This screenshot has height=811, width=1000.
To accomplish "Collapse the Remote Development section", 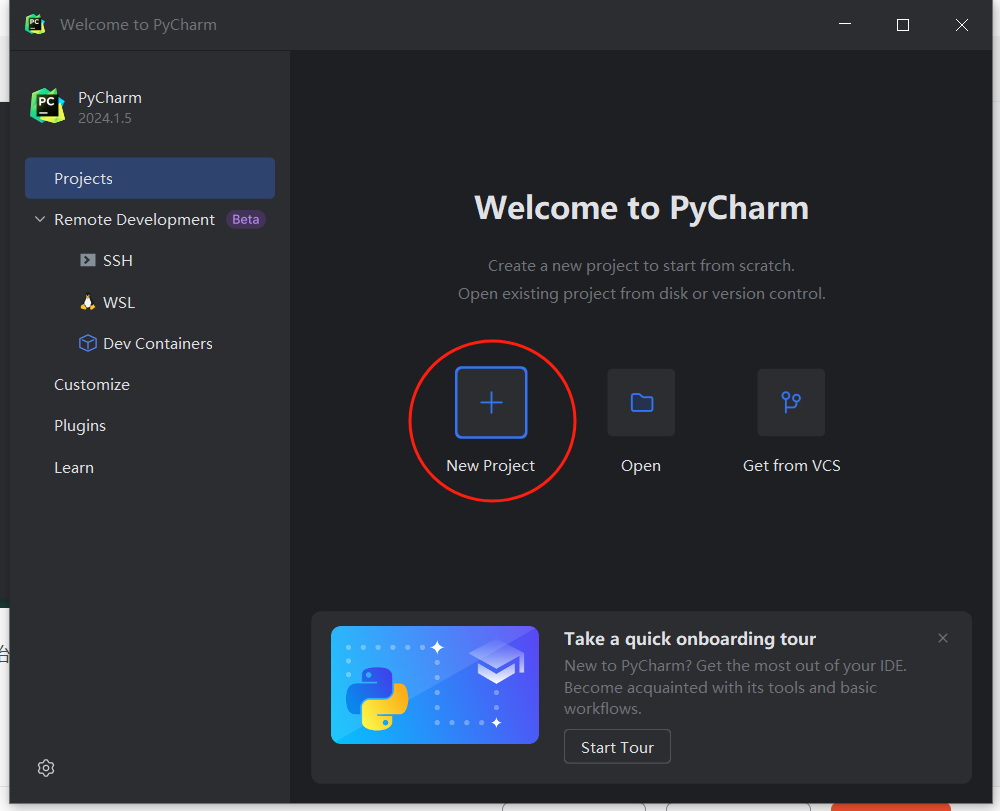I will click(40, 219).
